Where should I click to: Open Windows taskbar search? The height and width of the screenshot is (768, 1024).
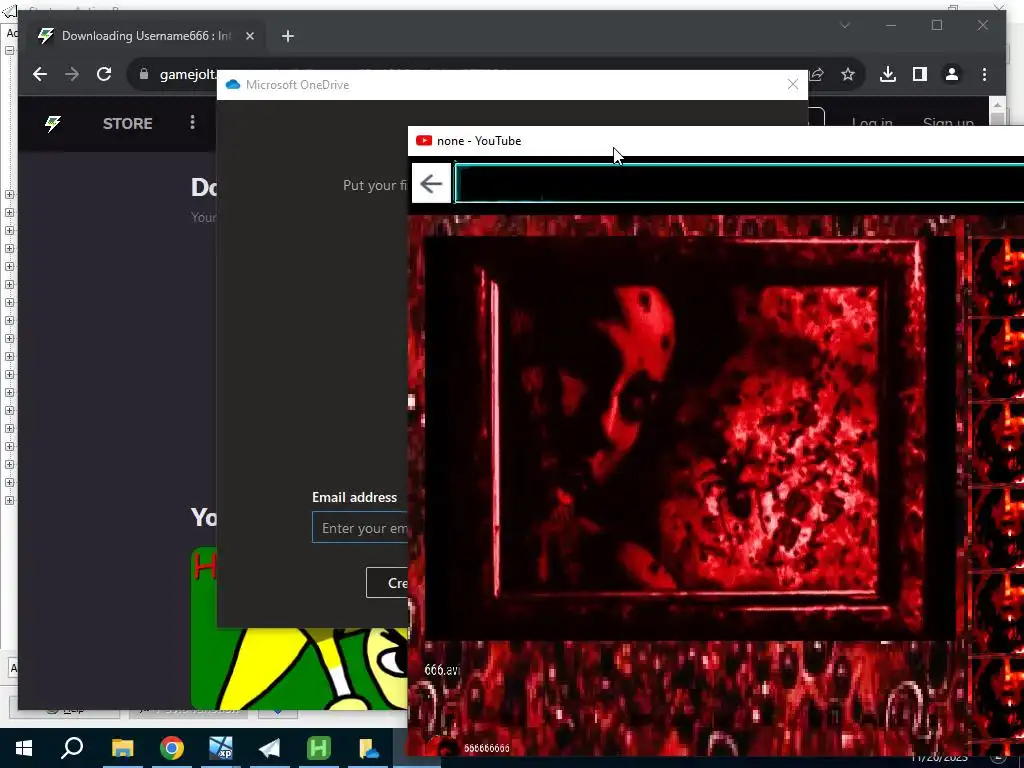point(72,748)
